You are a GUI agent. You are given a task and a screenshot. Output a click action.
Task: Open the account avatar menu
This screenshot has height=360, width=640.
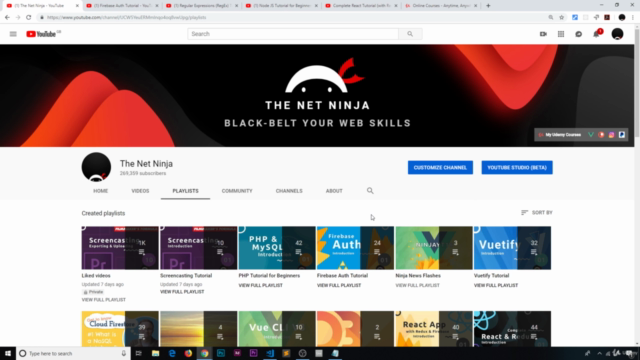pyautogui.click(x=617, y=34)
